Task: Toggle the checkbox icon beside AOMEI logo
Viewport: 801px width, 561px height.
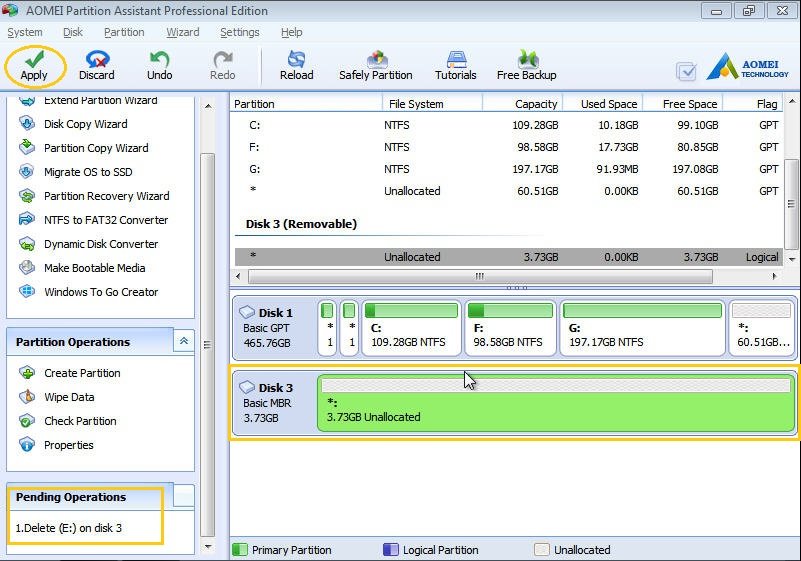Action: [x=686, y=71]
